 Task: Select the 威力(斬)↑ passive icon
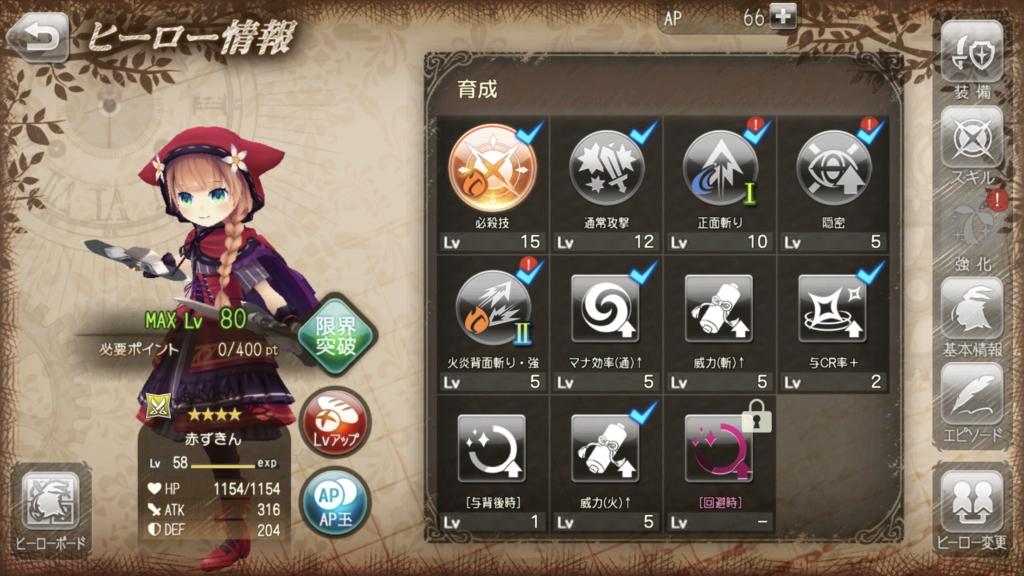pos(719,308)
